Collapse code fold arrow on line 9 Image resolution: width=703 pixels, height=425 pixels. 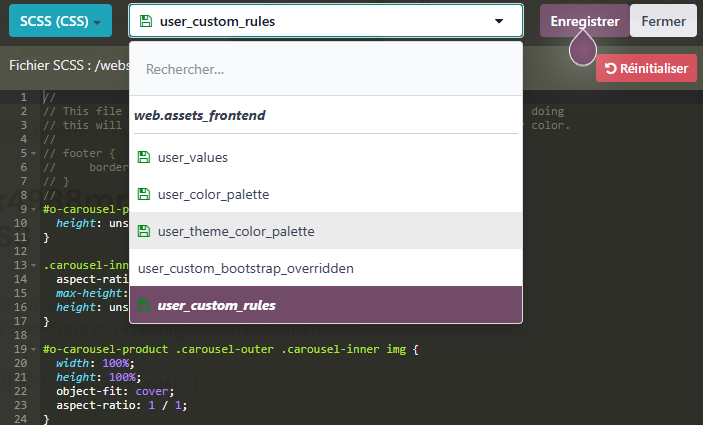coord(33,209)
